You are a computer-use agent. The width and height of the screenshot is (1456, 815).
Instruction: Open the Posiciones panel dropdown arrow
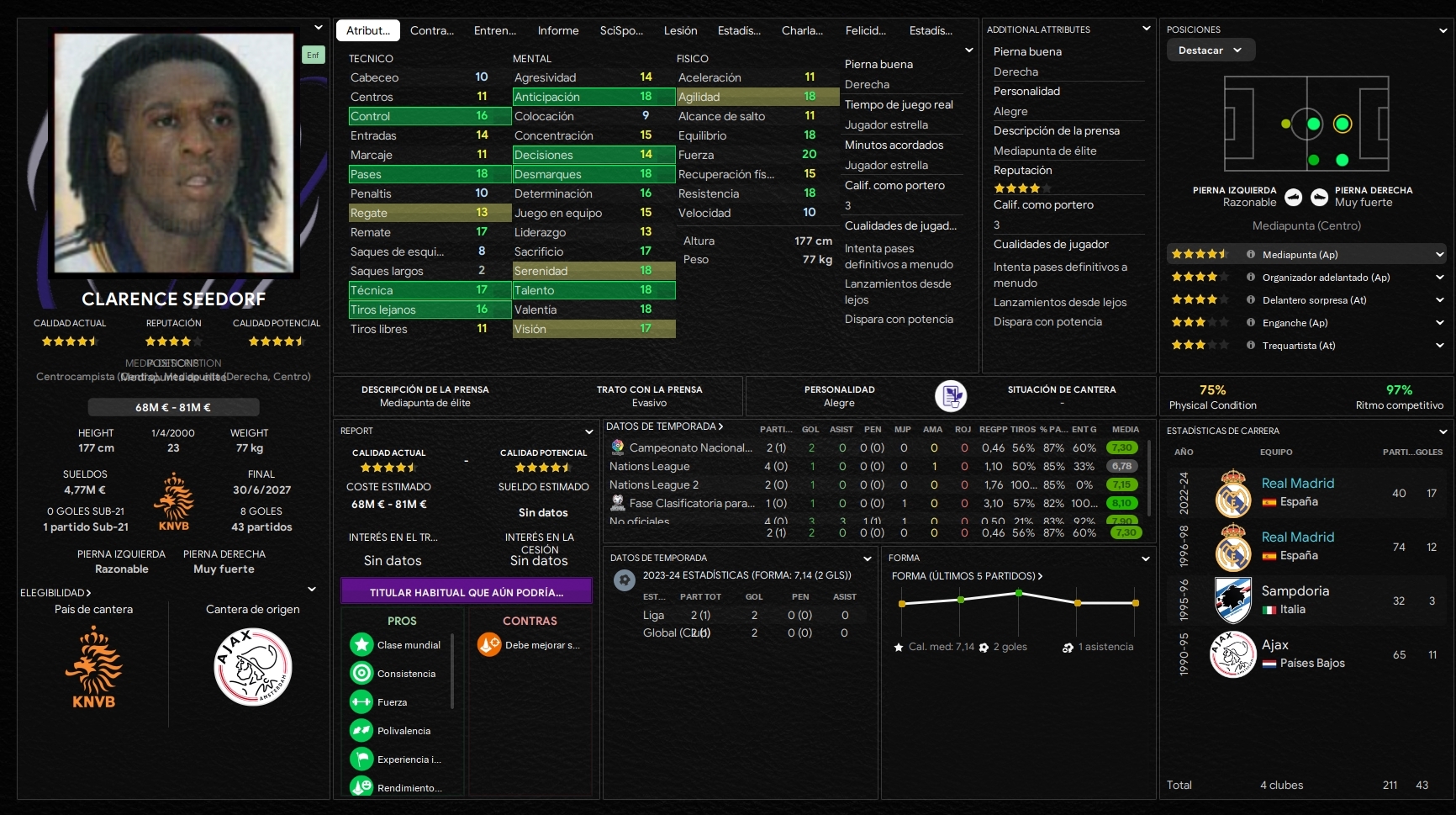[x=1443, y=30]
